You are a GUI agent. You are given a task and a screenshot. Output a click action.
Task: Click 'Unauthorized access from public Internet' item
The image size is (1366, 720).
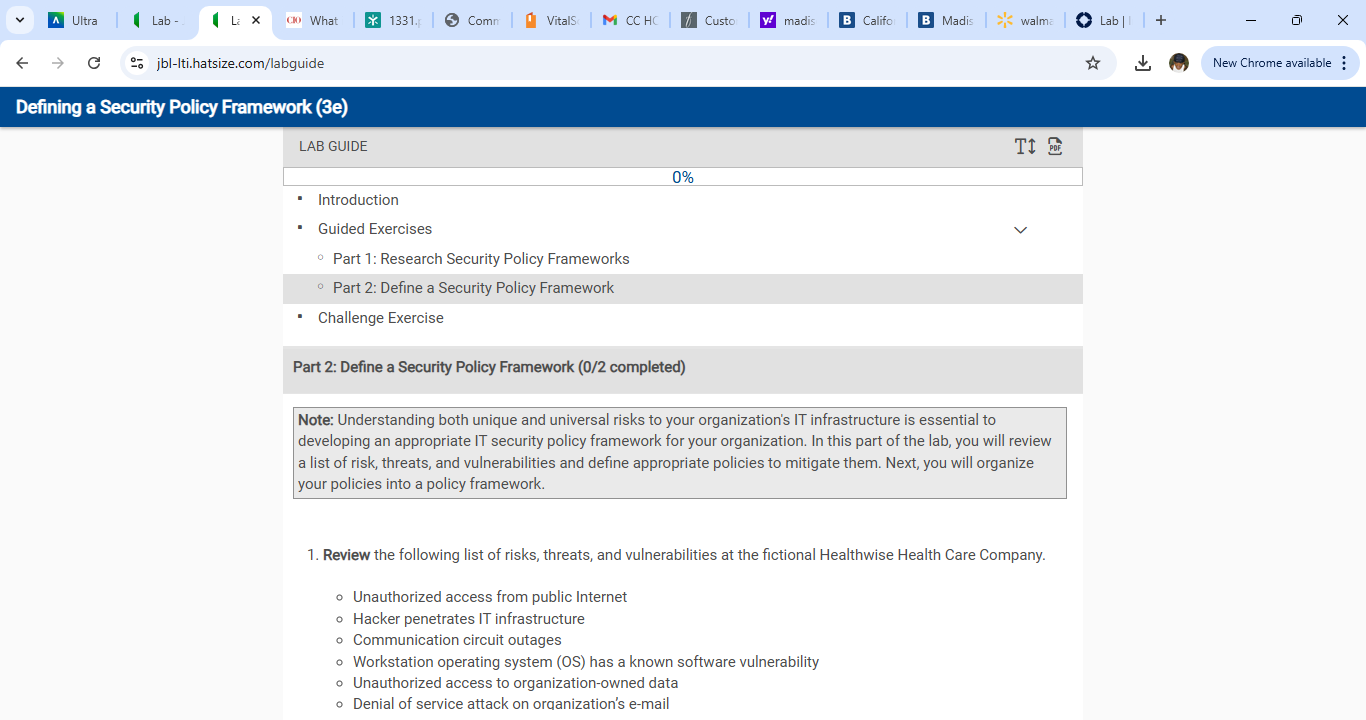[x=490, y=597]
